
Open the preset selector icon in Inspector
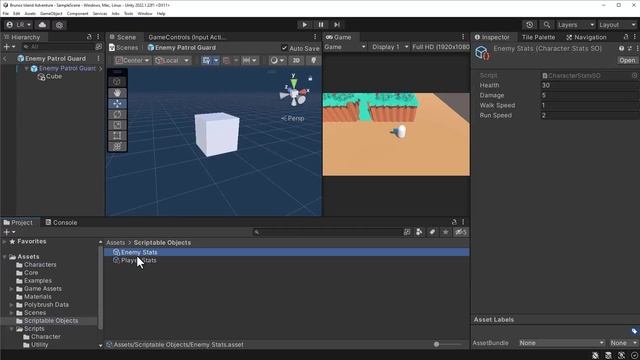(x=630, y=48)
